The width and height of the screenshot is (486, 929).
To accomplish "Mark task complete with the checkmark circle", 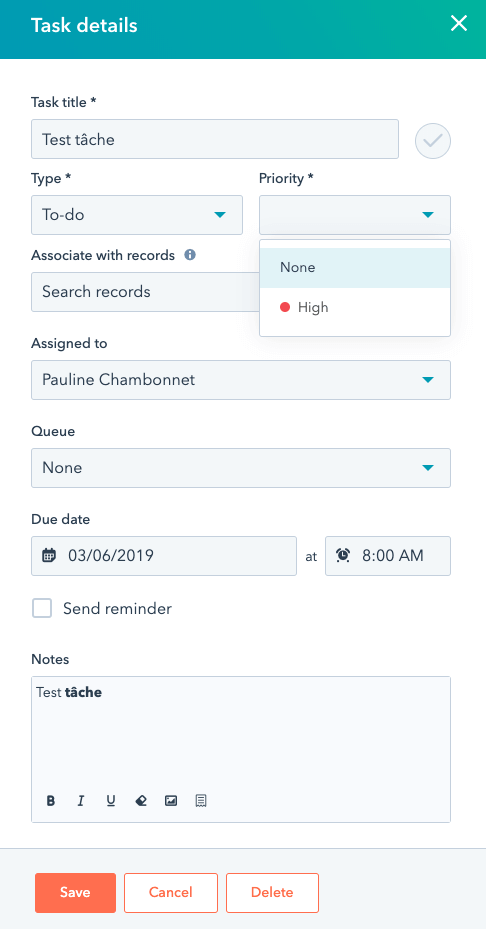I will (x=433, y=141).
